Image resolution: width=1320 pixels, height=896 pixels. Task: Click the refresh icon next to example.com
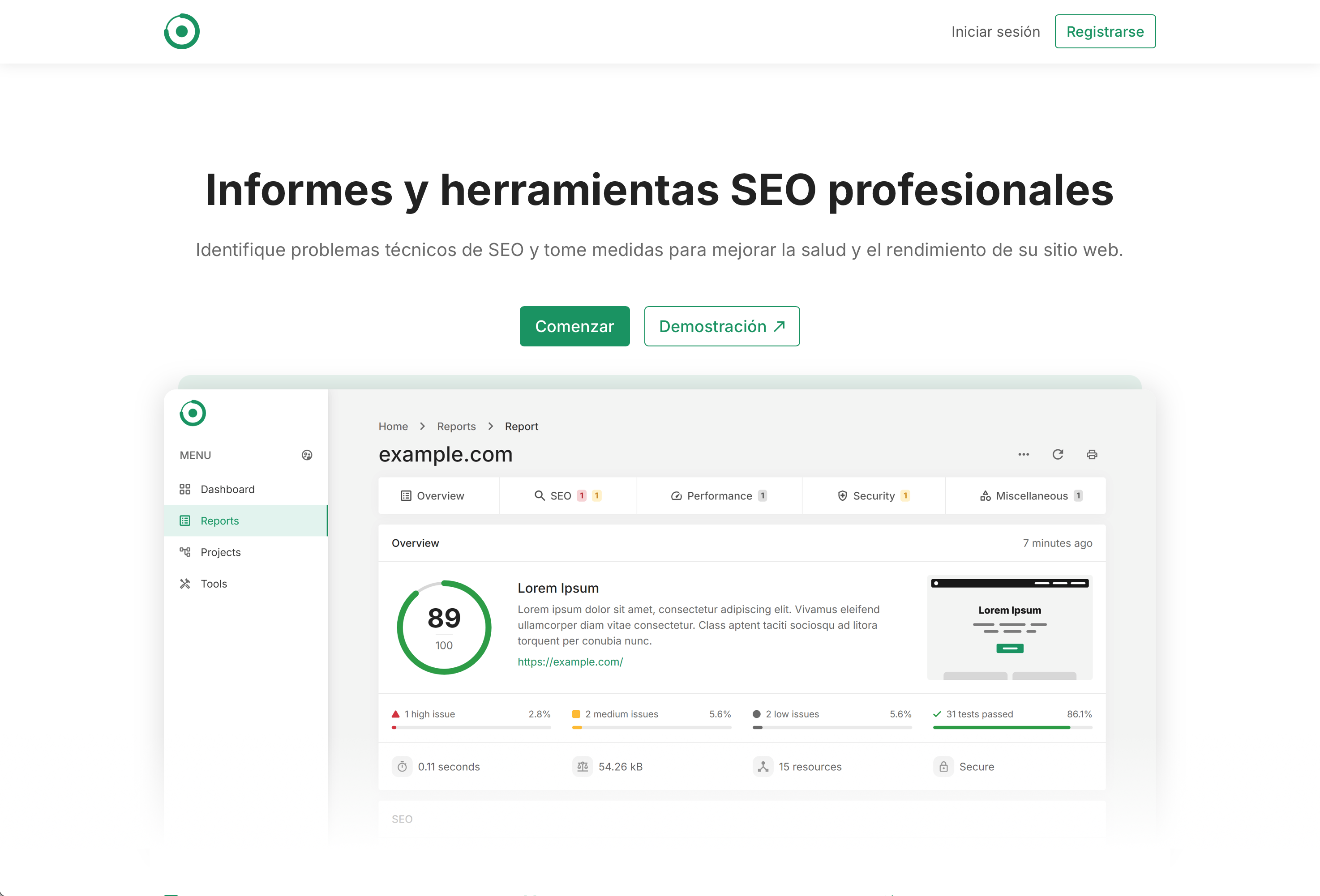(1058, 454)
